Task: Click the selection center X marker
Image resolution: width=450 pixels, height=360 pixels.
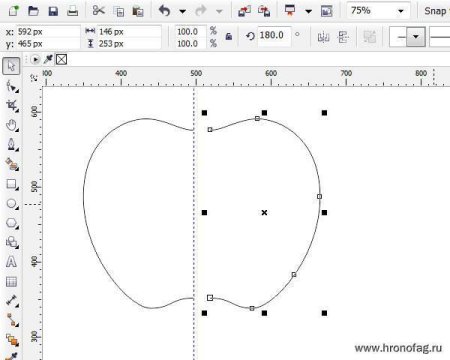Action: [264, 212]
